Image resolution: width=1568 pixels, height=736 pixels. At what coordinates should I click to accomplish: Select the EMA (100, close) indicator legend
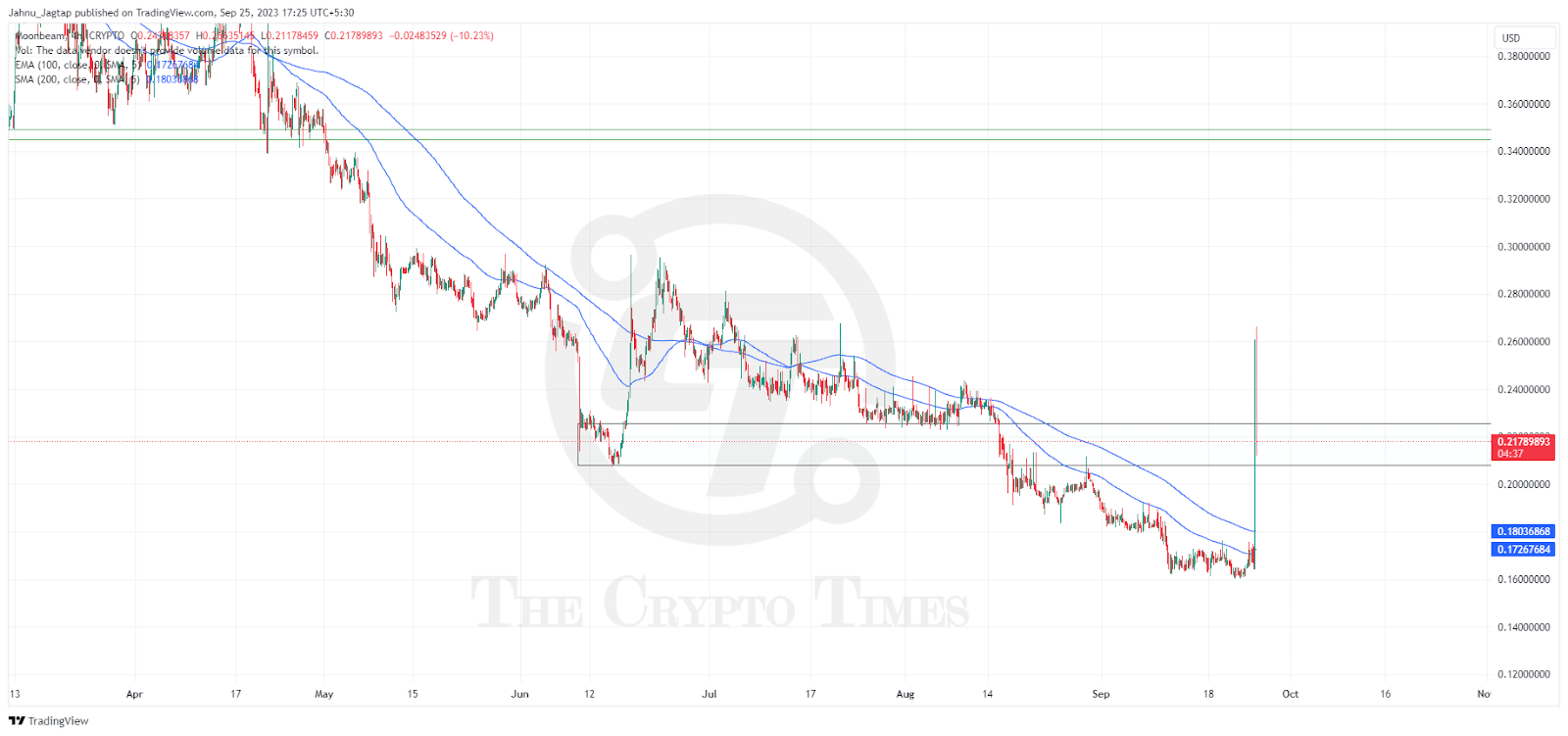[108, 65]
